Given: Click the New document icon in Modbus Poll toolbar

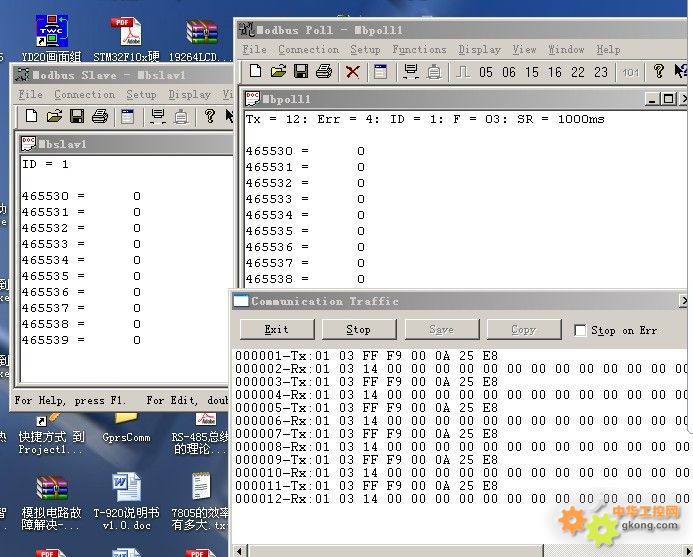Looking at the screenshot, I should point(255,71).
